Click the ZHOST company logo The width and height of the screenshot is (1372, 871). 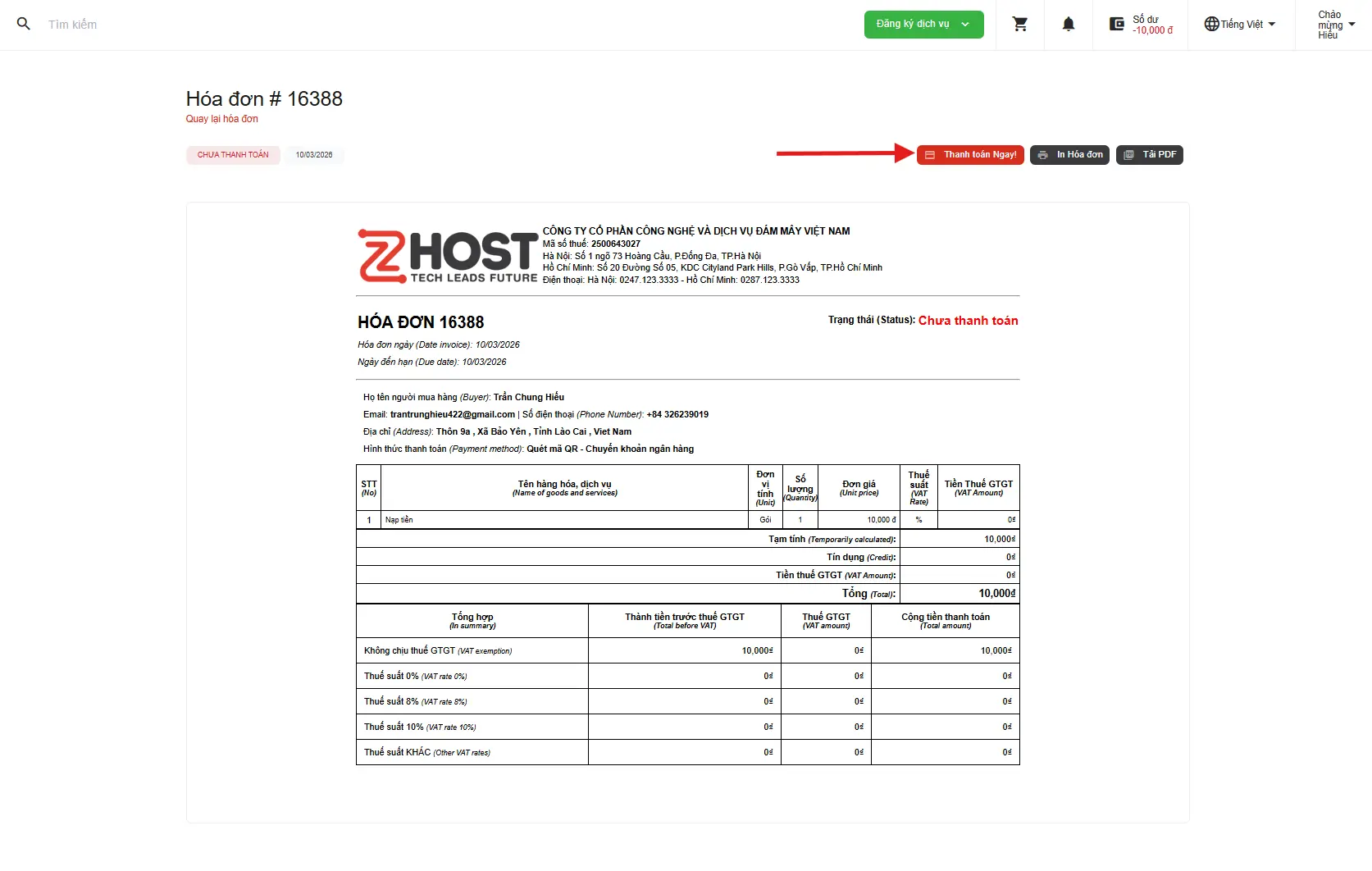pos(448,257)
